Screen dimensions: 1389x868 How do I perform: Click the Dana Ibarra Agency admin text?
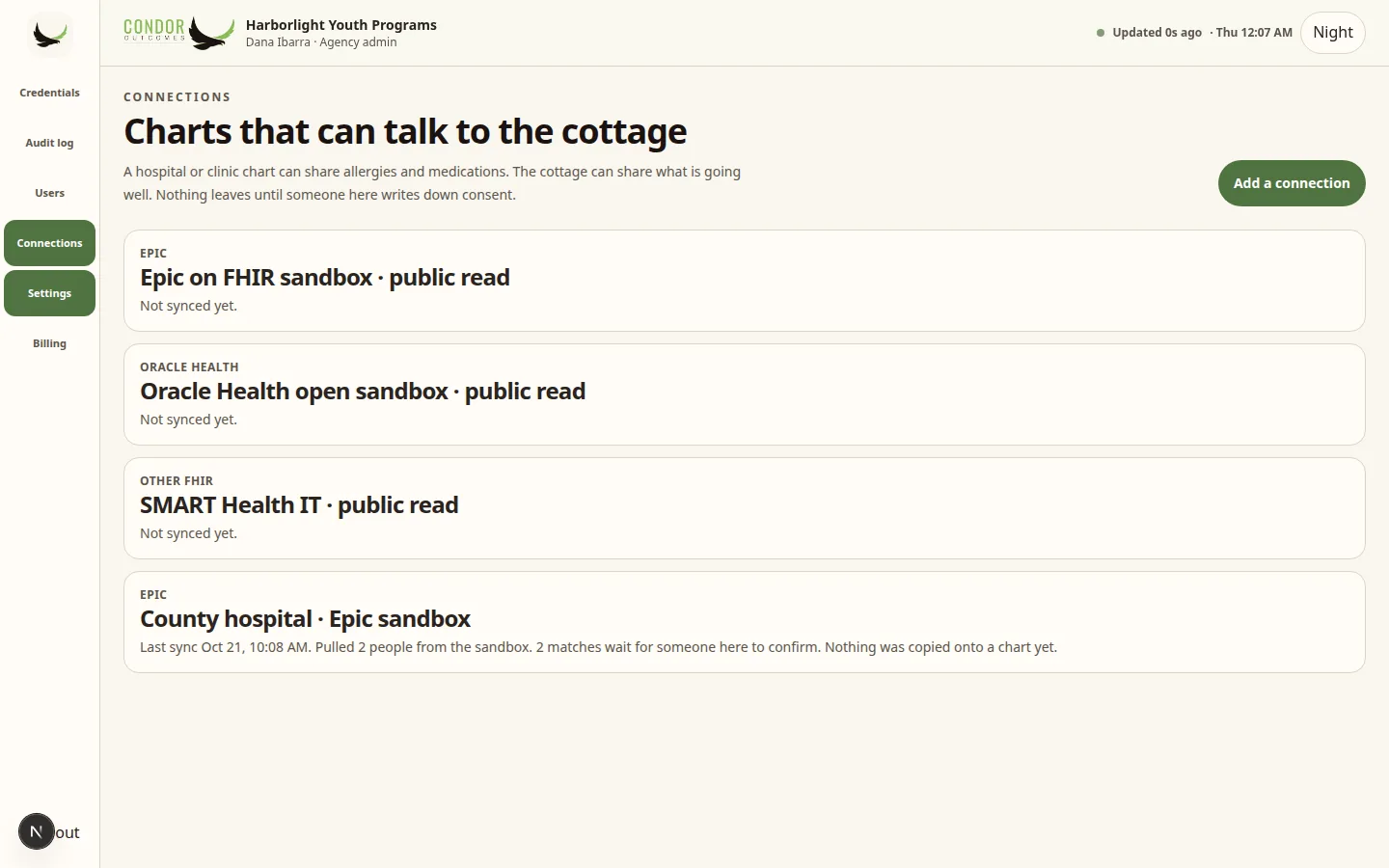click(321, 42)
